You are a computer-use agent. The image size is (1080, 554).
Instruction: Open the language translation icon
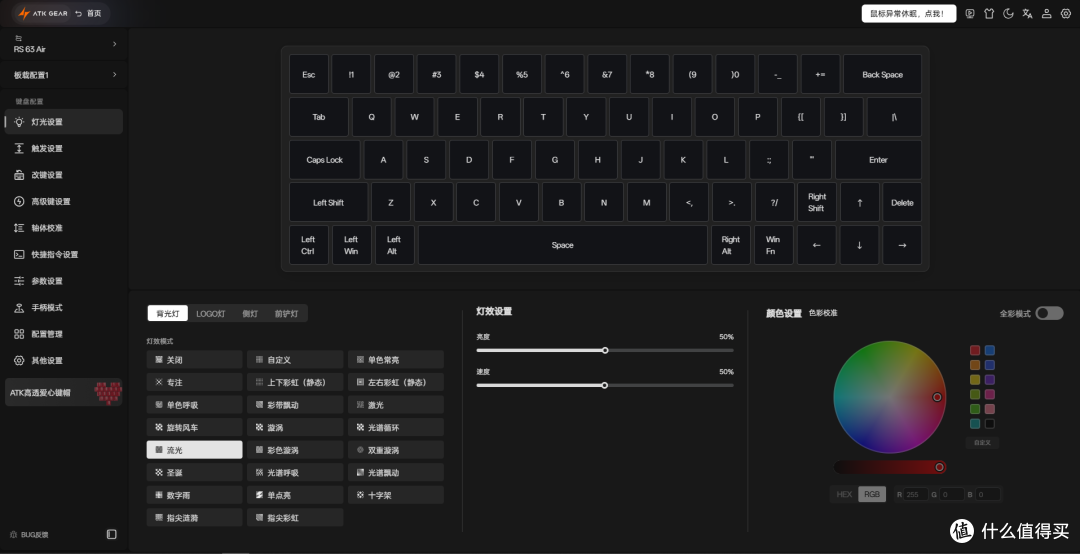click(1027, 14)
